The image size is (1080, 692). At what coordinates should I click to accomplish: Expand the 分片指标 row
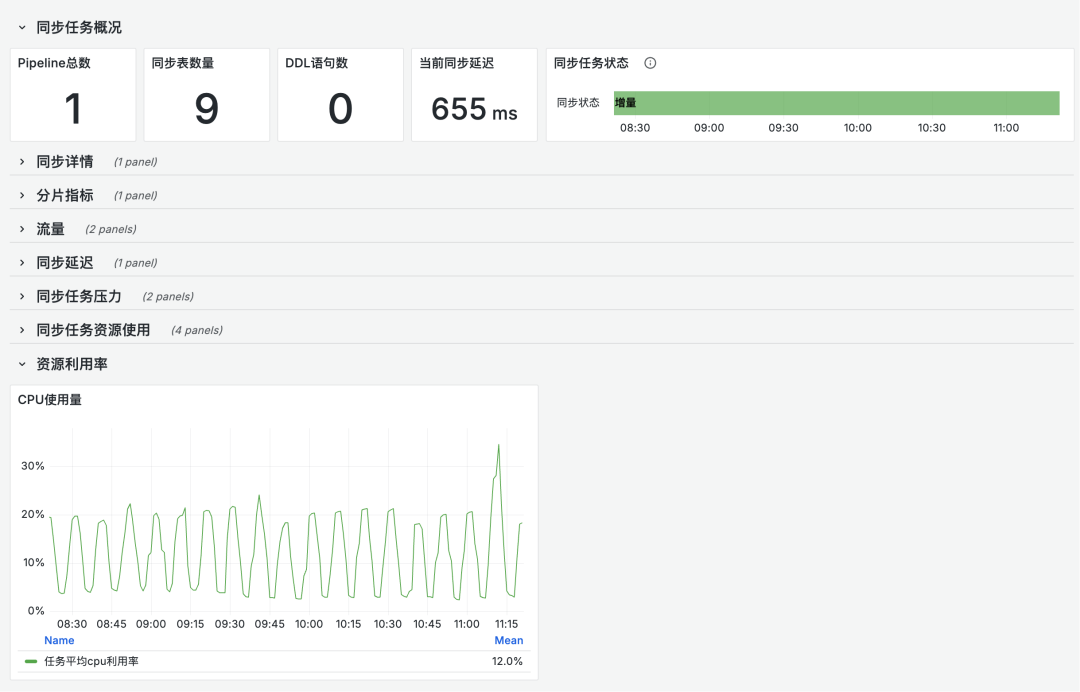pos(22,195)
